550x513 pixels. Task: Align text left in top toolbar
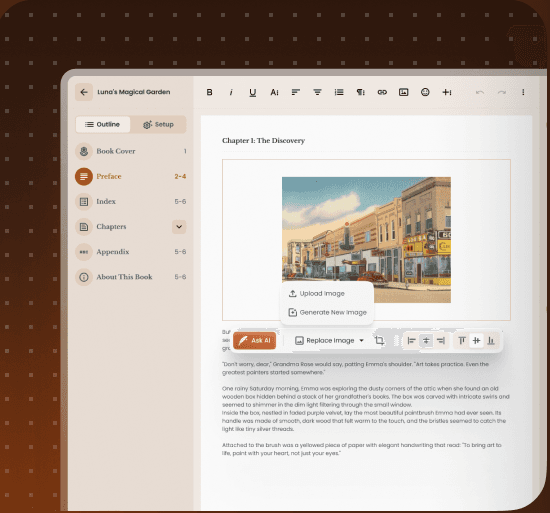click(x=296, y=92)
